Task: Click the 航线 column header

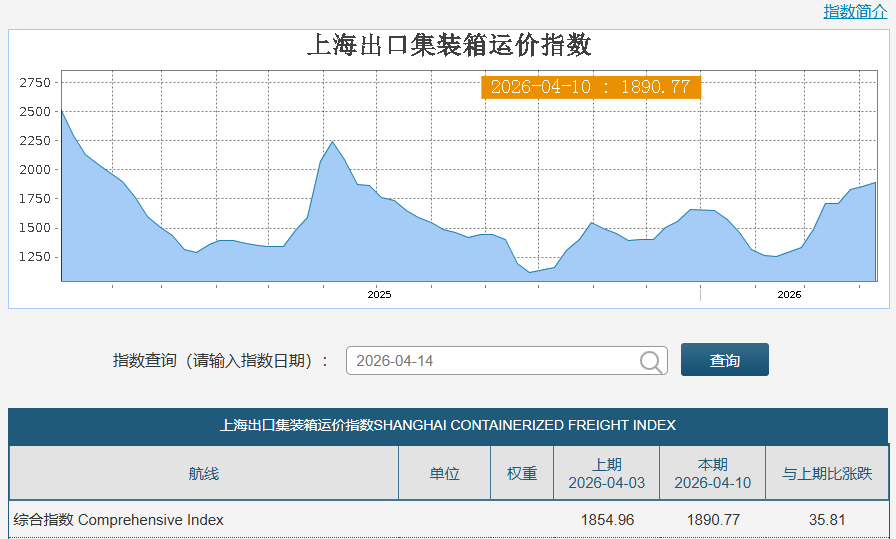Action: [204, 473]
